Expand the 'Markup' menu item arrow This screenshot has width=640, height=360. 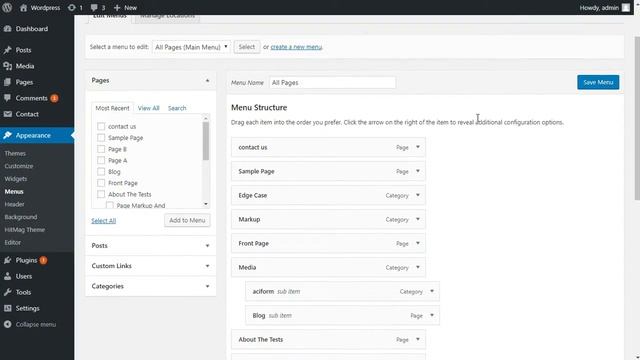(x=418, y=219)
